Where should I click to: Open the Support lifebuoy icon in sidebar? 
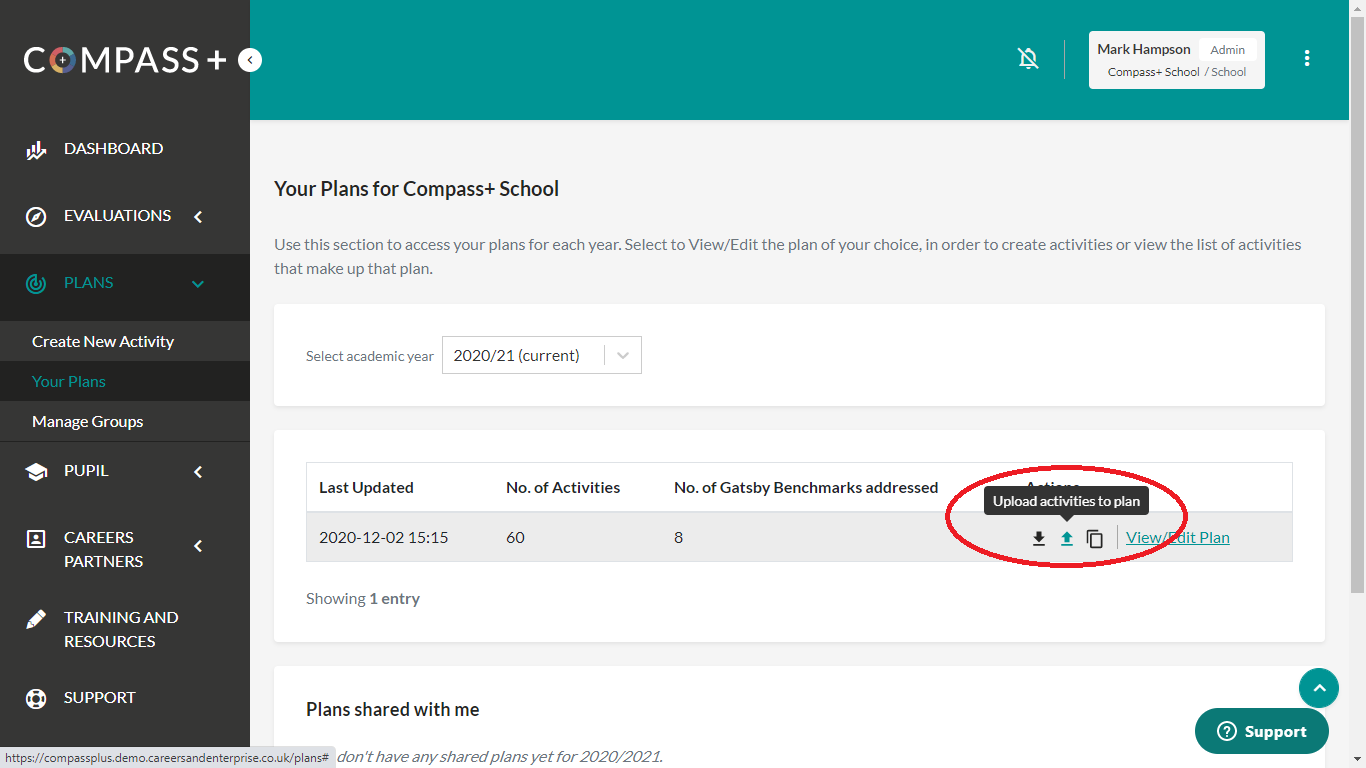click(36, 697)
